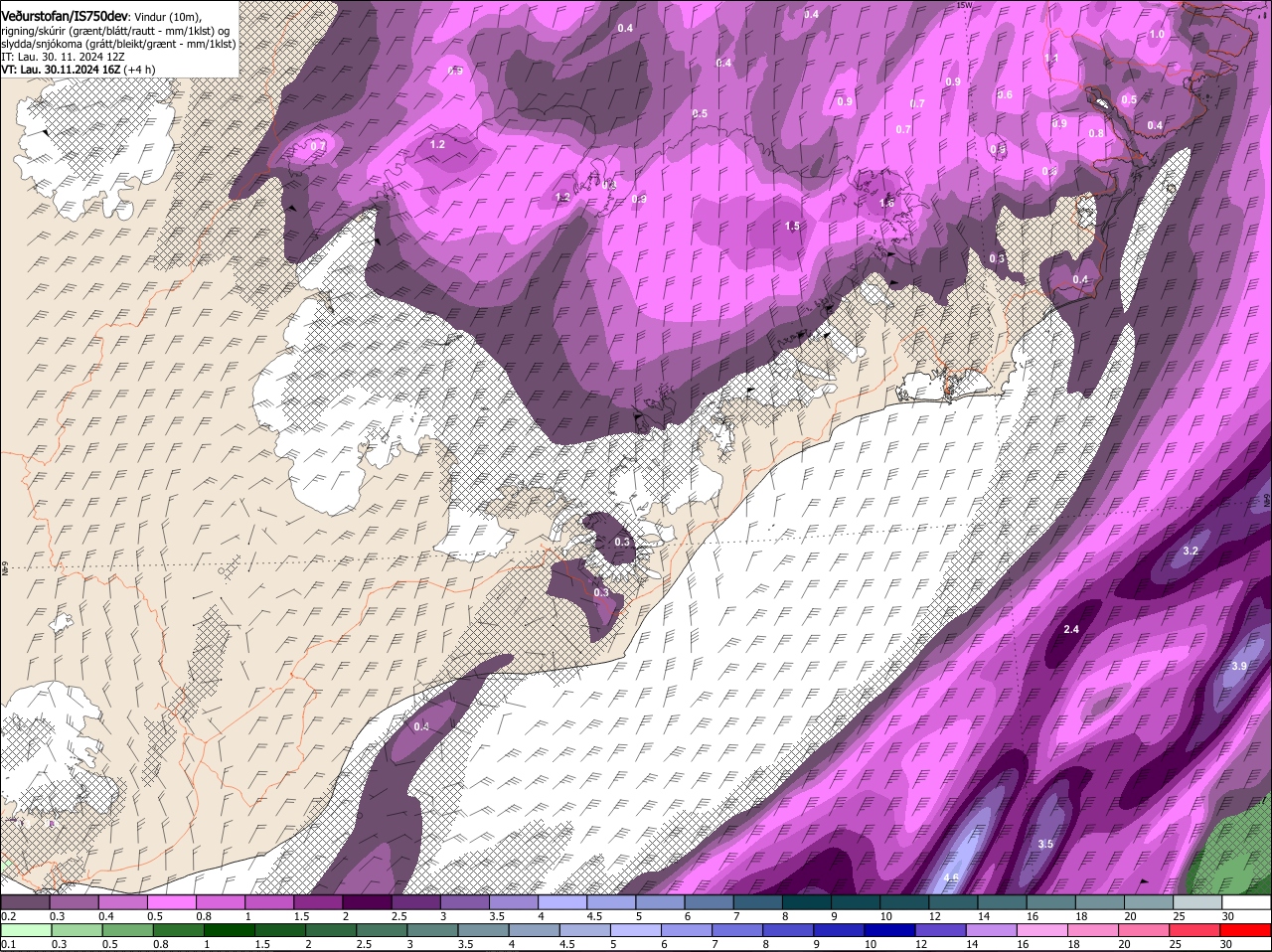
Task: Click the 3.5 precipitation value on the map
Action: 1045,844
